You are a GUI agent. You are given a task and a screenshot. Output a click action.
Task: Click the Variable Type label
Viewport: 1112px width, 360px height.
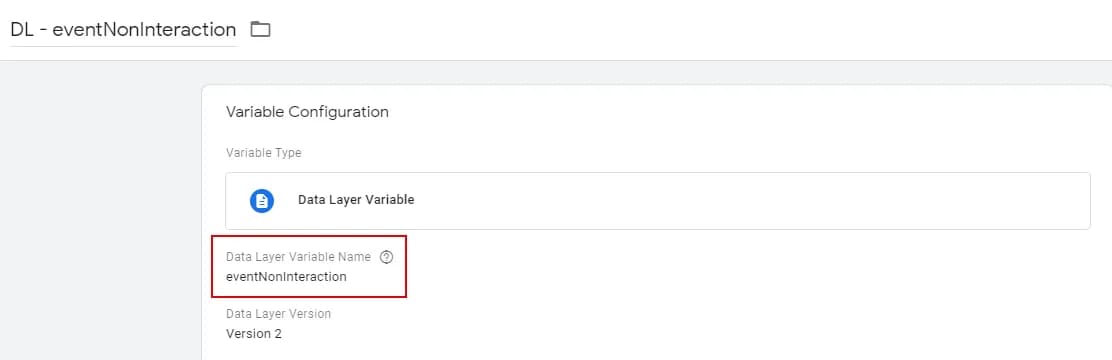pos(264,153)
